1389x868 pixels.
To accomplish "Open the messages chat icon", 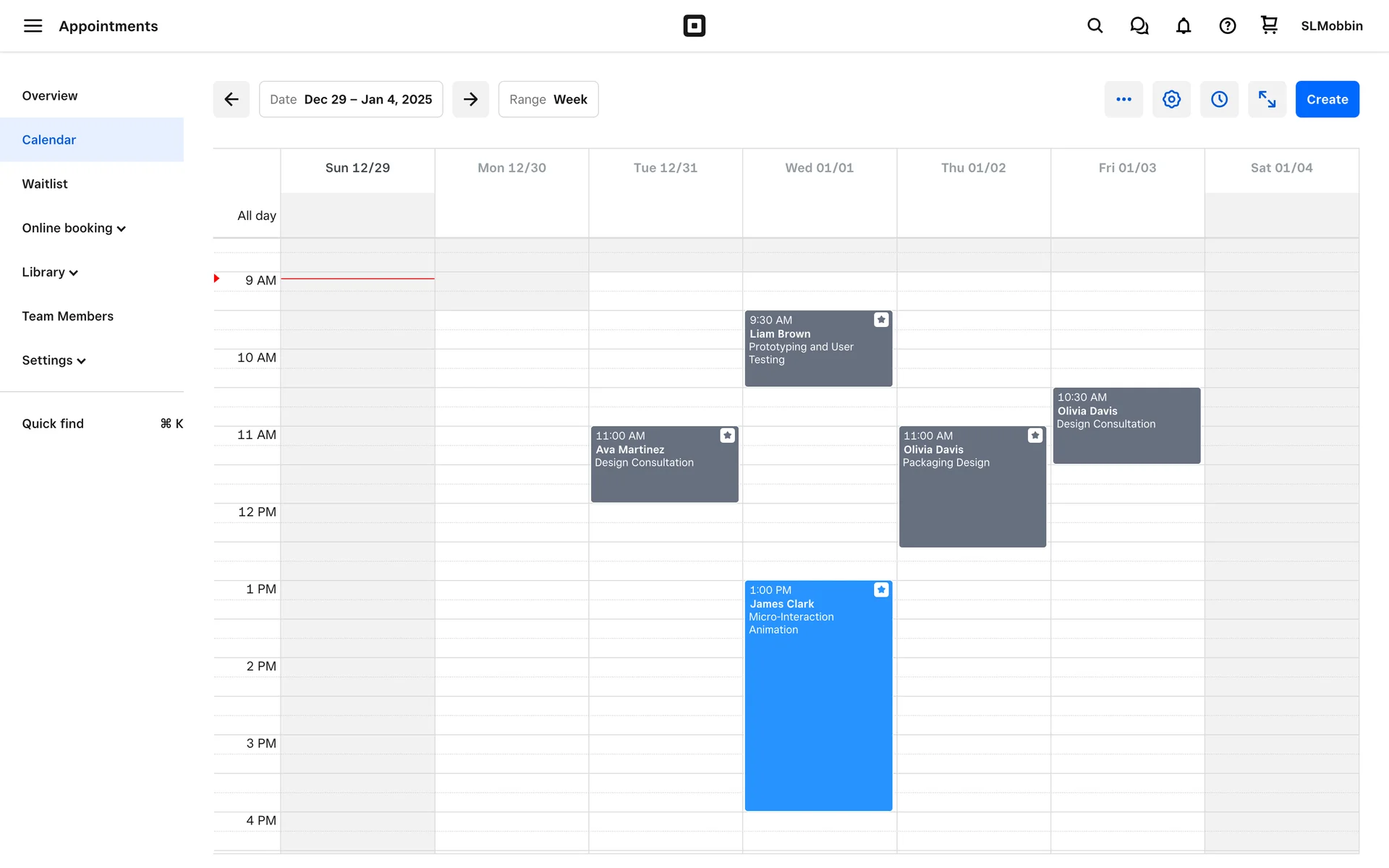I will pos(1139,26).
